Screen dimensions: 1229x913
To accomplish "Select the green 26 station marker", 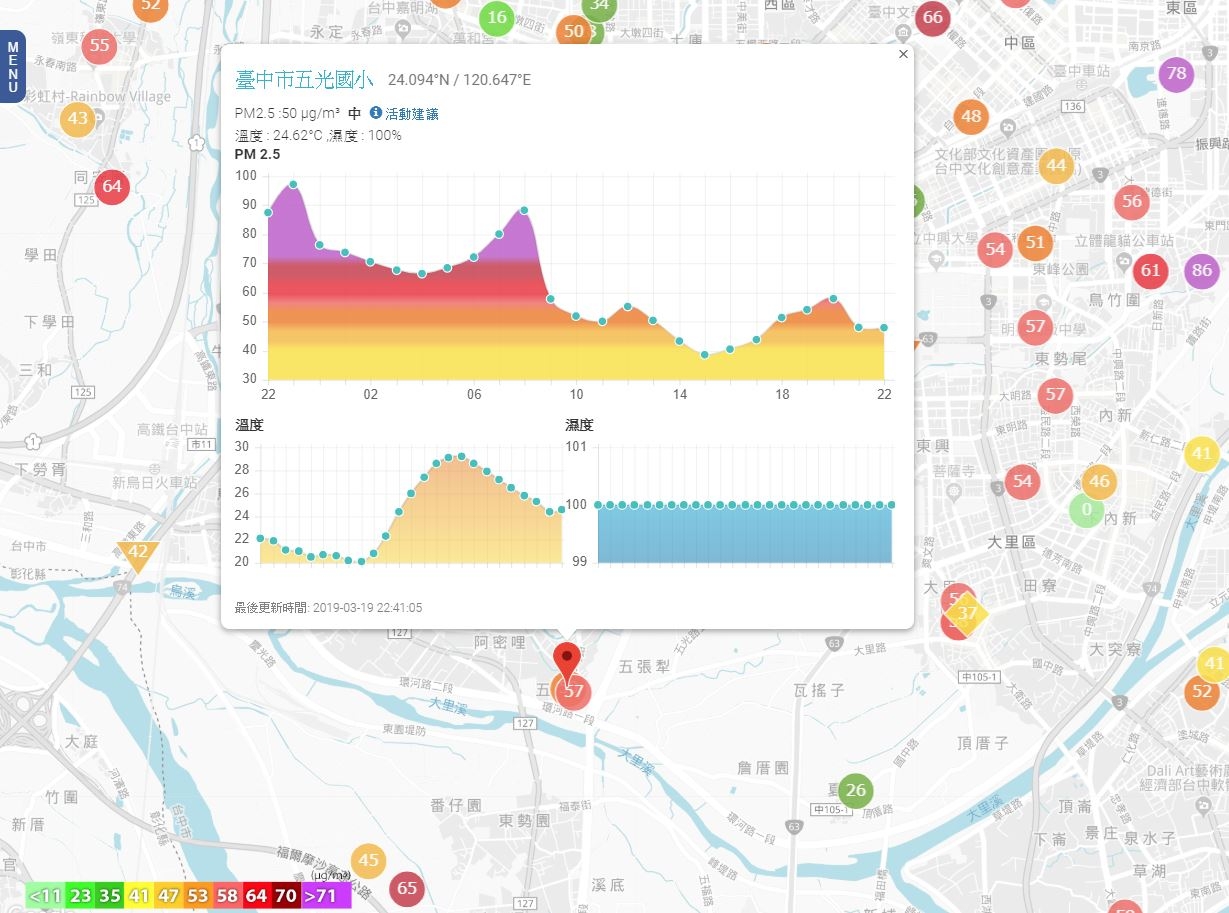I will click(x=855, y=791).
